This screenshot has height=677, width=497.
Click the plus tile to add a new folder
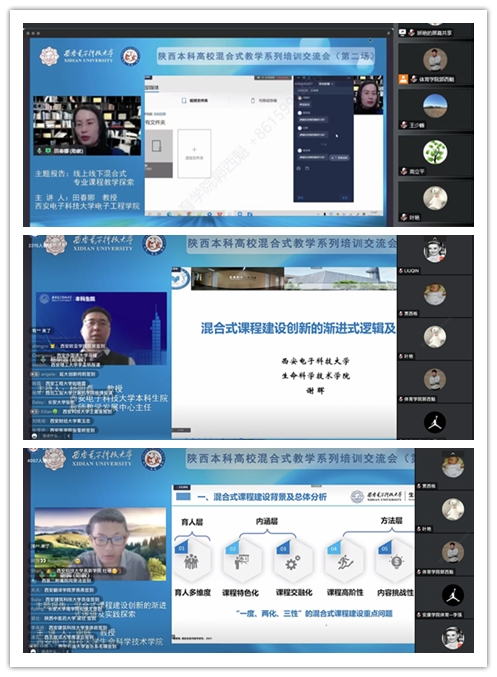click(194, 153)
